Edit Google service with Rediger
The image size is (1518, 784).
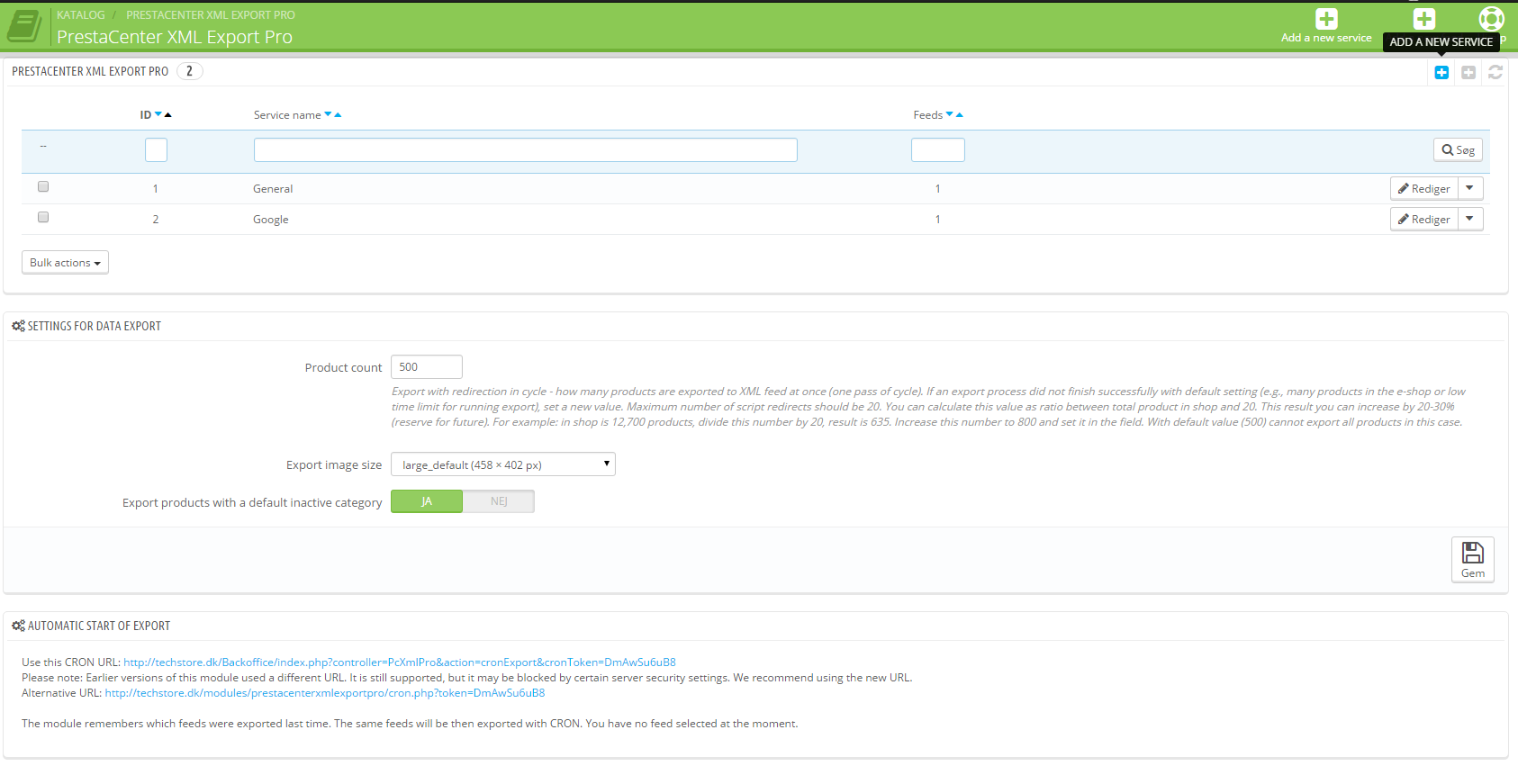click(x=1424, y=219)
